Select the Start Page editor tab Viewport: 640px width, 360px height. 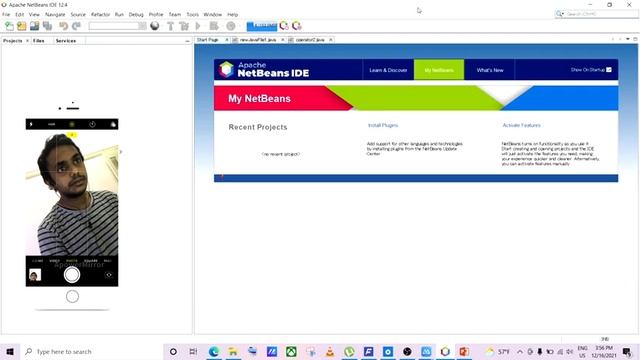point(208,40)
